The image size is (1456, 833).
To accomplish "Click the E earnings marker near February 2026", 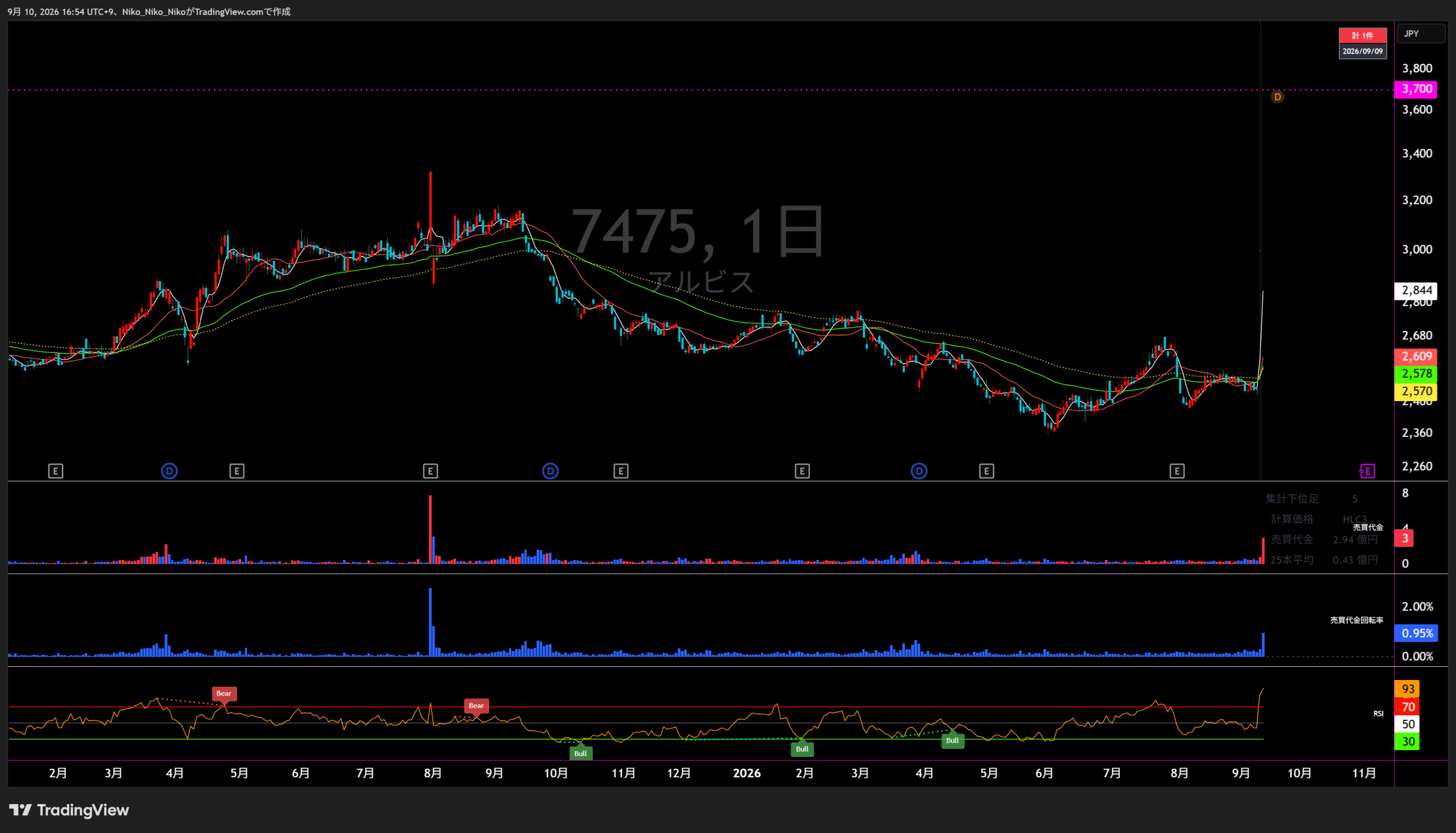I will click(802, 471).
